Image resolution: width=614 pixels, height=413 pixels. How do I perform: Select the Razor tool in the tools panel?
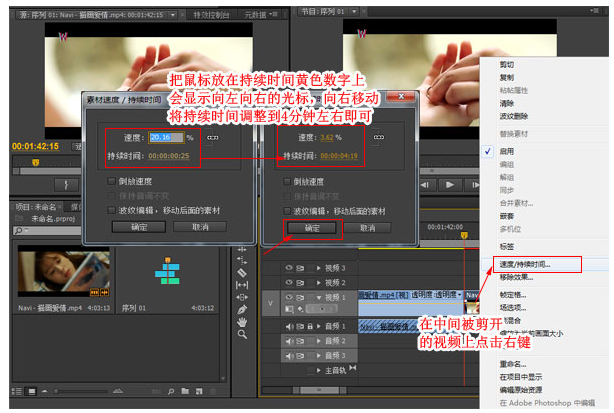coord(242,273)
